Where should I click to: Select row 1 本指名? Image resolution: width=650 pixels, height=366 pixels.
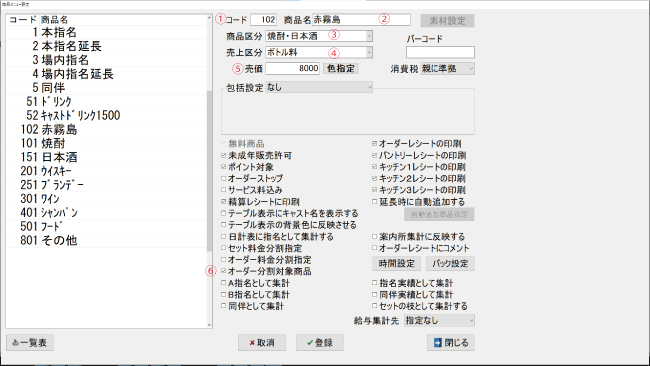[x=106, y=32]
